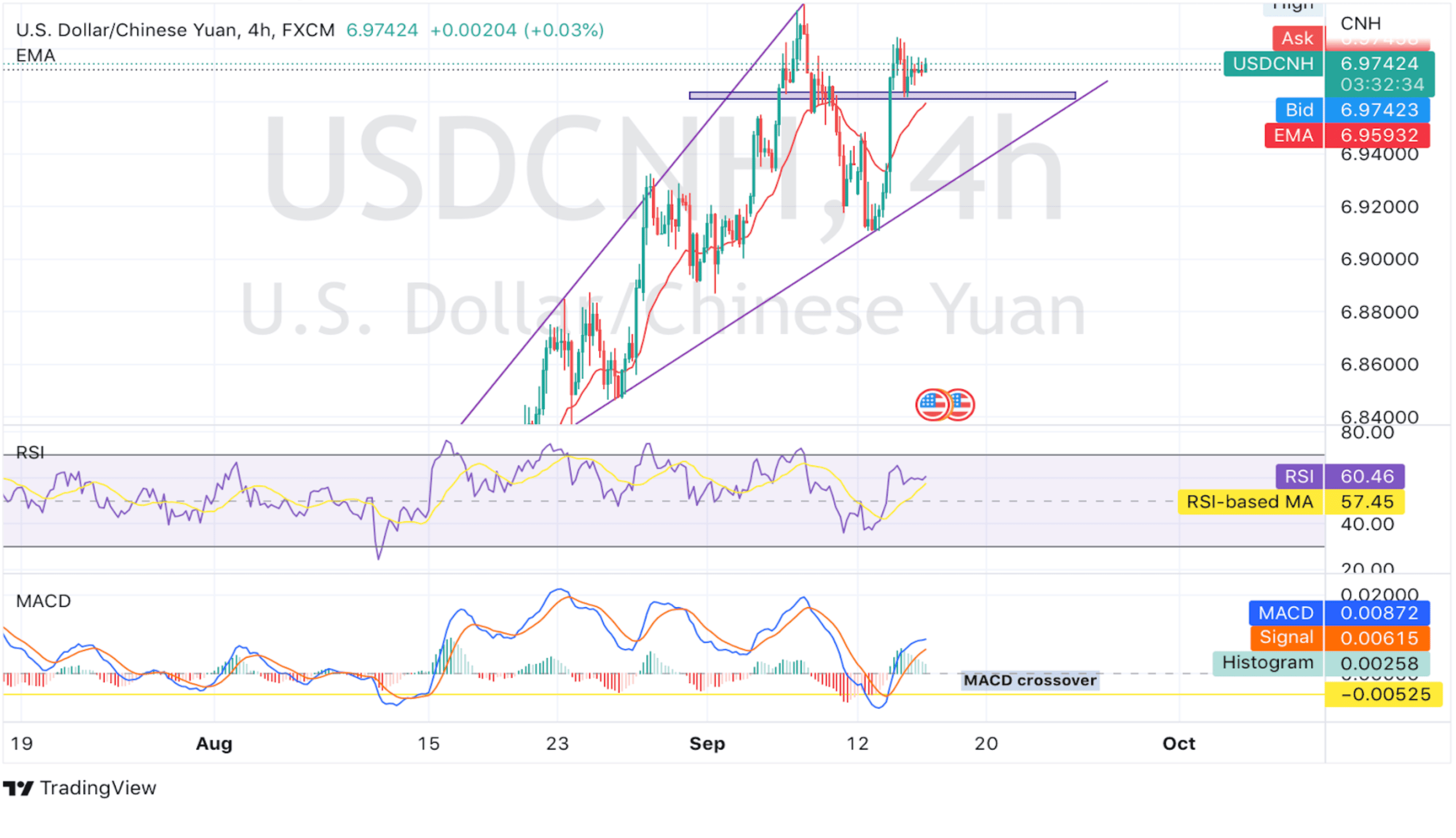Click the 6.86000 price axis label
This screenshot has height=838, width=1456.
pos(1380,364)
